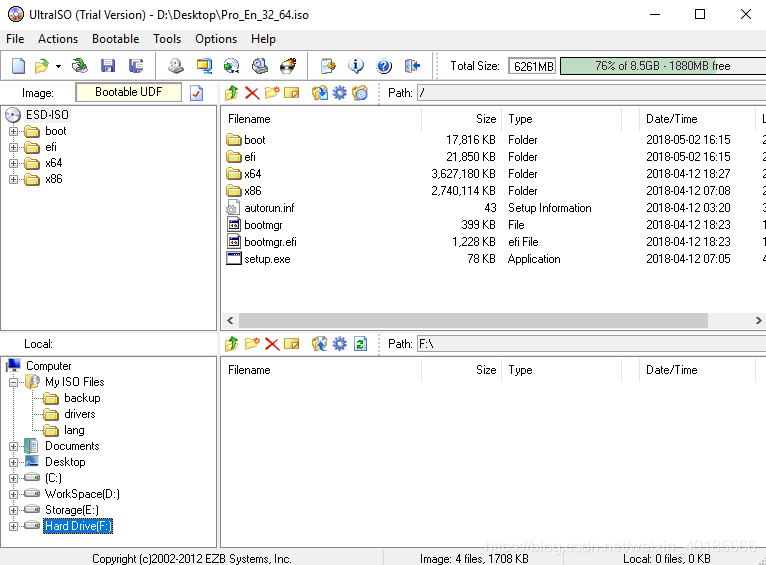766x565 pixels.
Task: Collapse the My ISO Files node
Action: [14, 382]
